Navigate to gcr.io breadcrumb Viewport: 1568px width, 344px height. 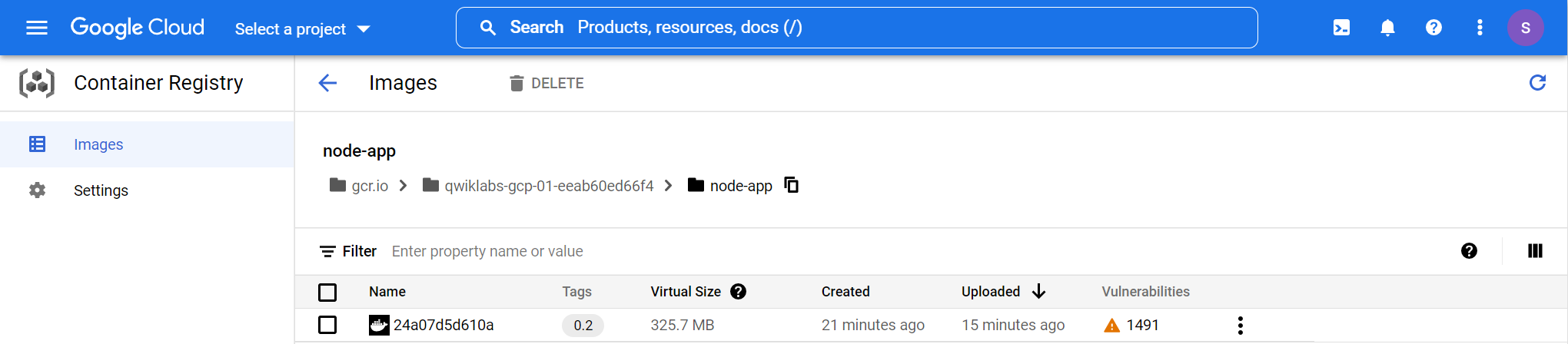tap(370, 186)
